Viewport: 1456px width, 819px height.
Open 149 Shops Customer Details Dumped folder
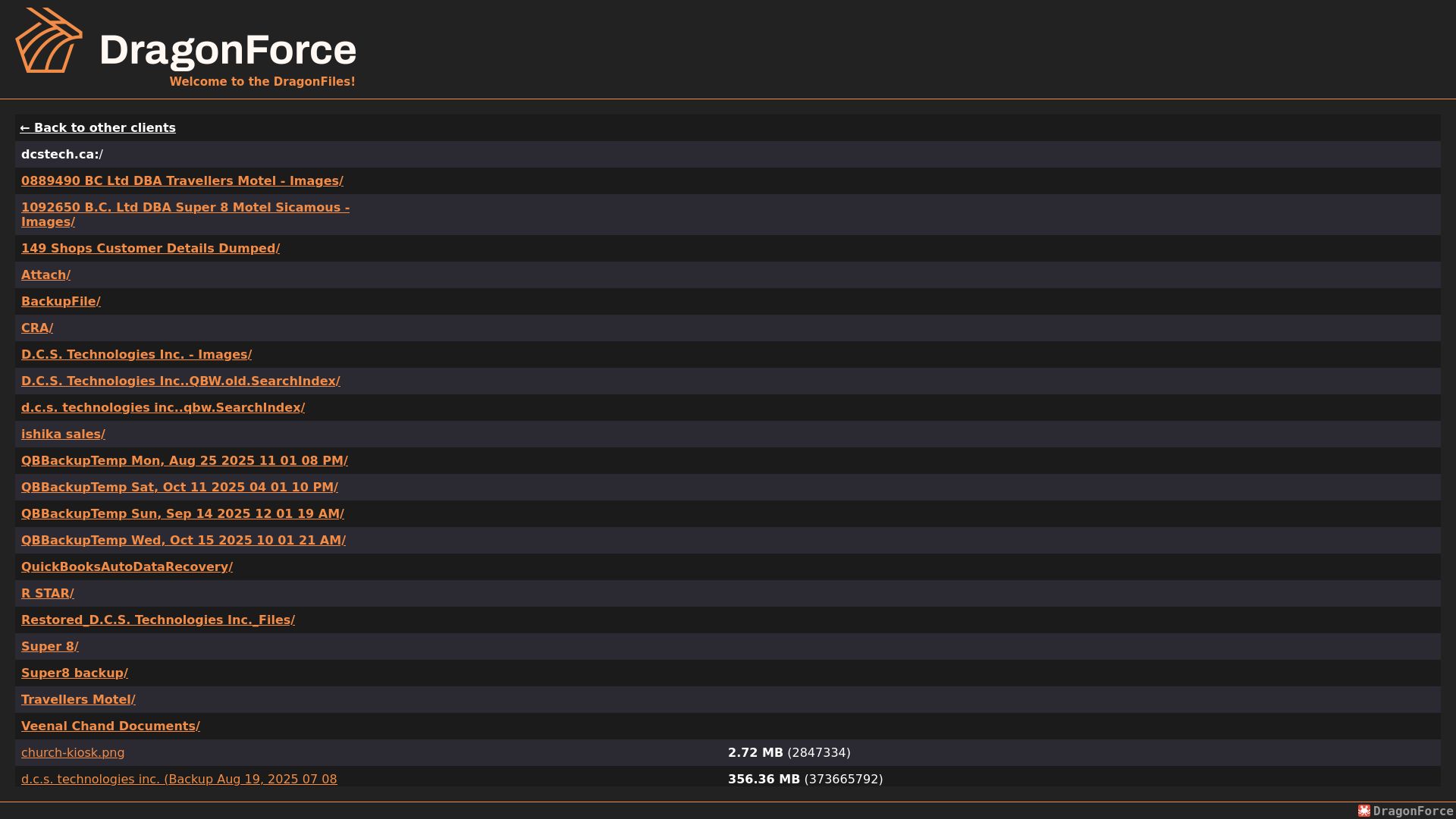pos(150,248)
